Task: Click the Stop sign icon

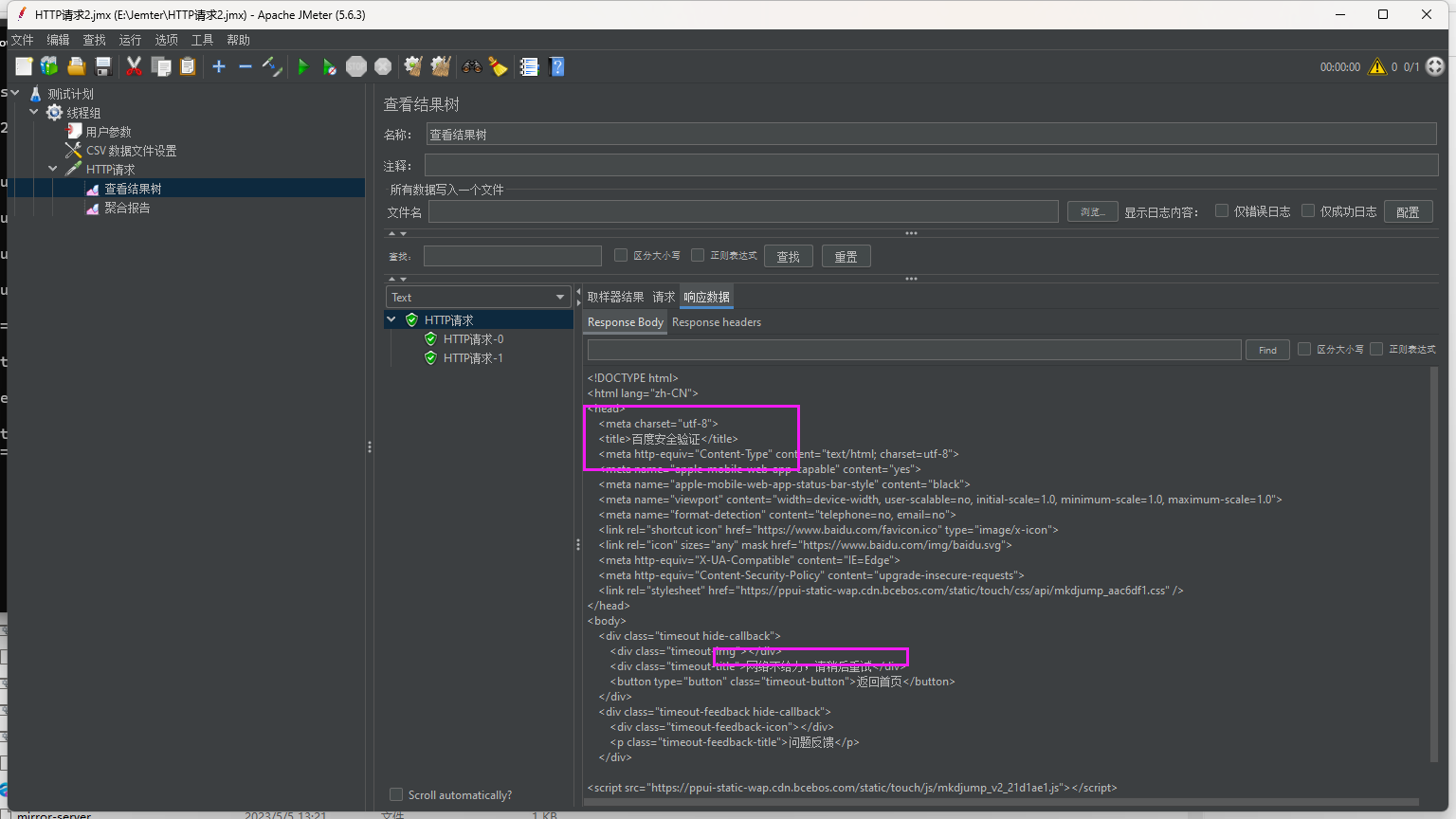Action: 356,66
